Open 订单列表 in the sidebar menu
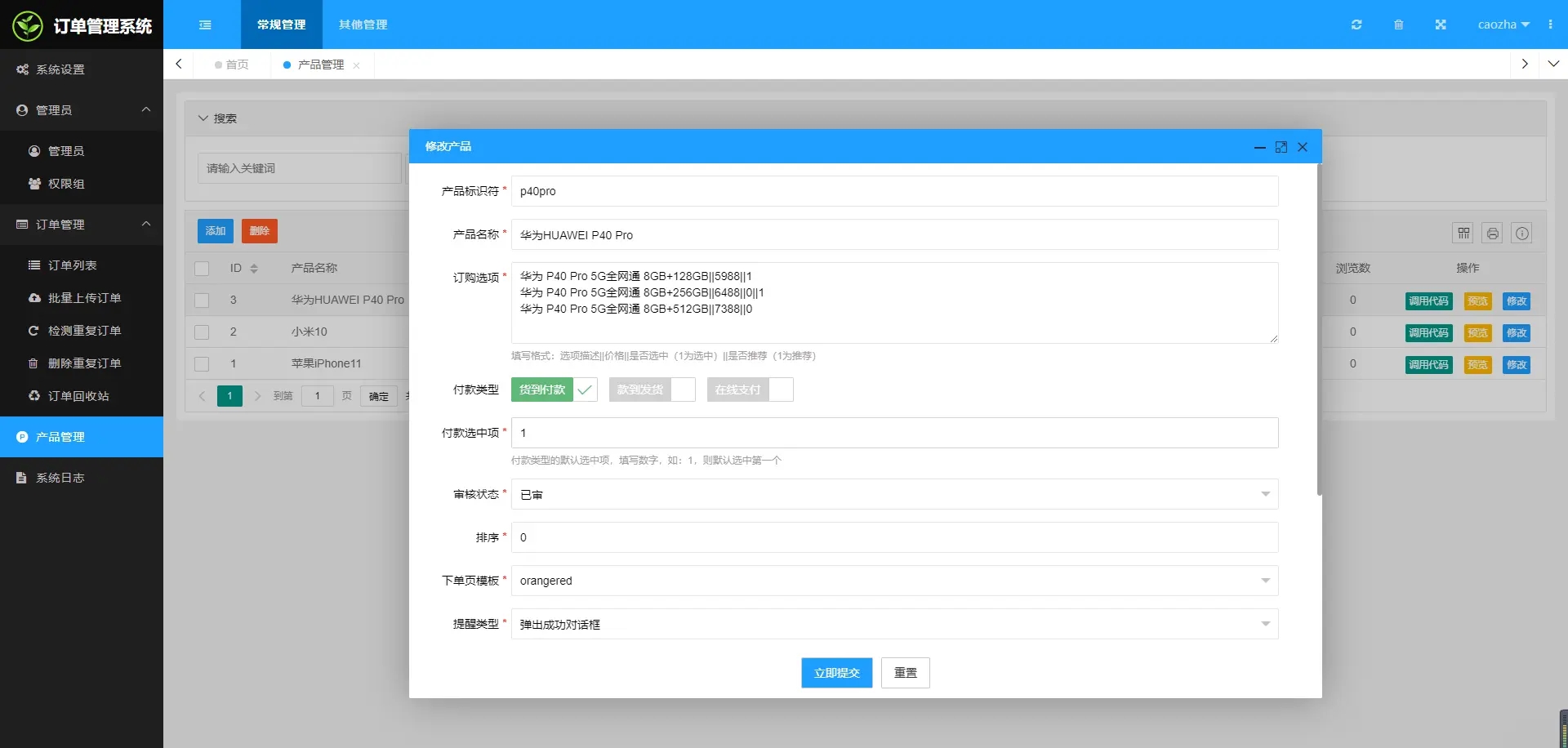 coord(73,265)
